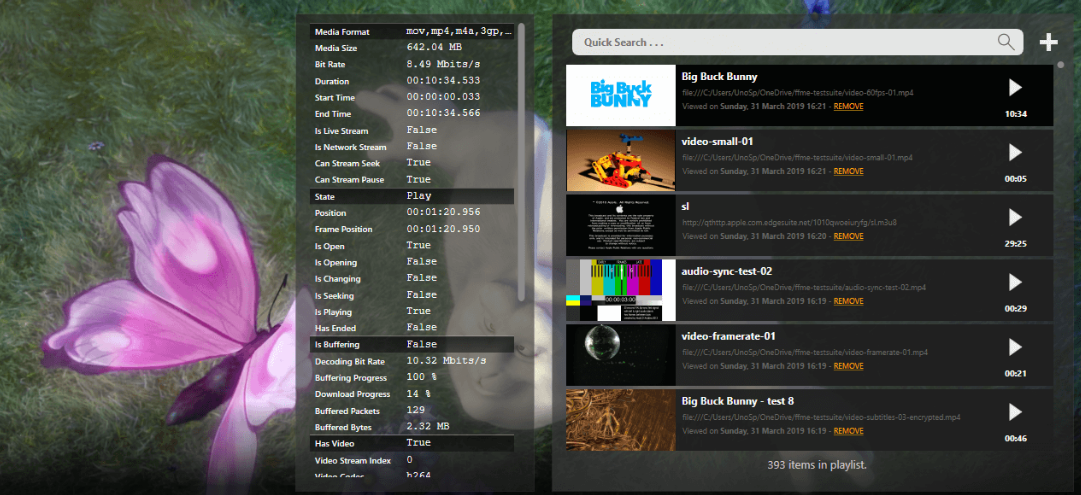Image resolution: width=1081 pixels, height=495 pixels.
Task: Expand the Has Video section header
Action: (x=412, y=442)
